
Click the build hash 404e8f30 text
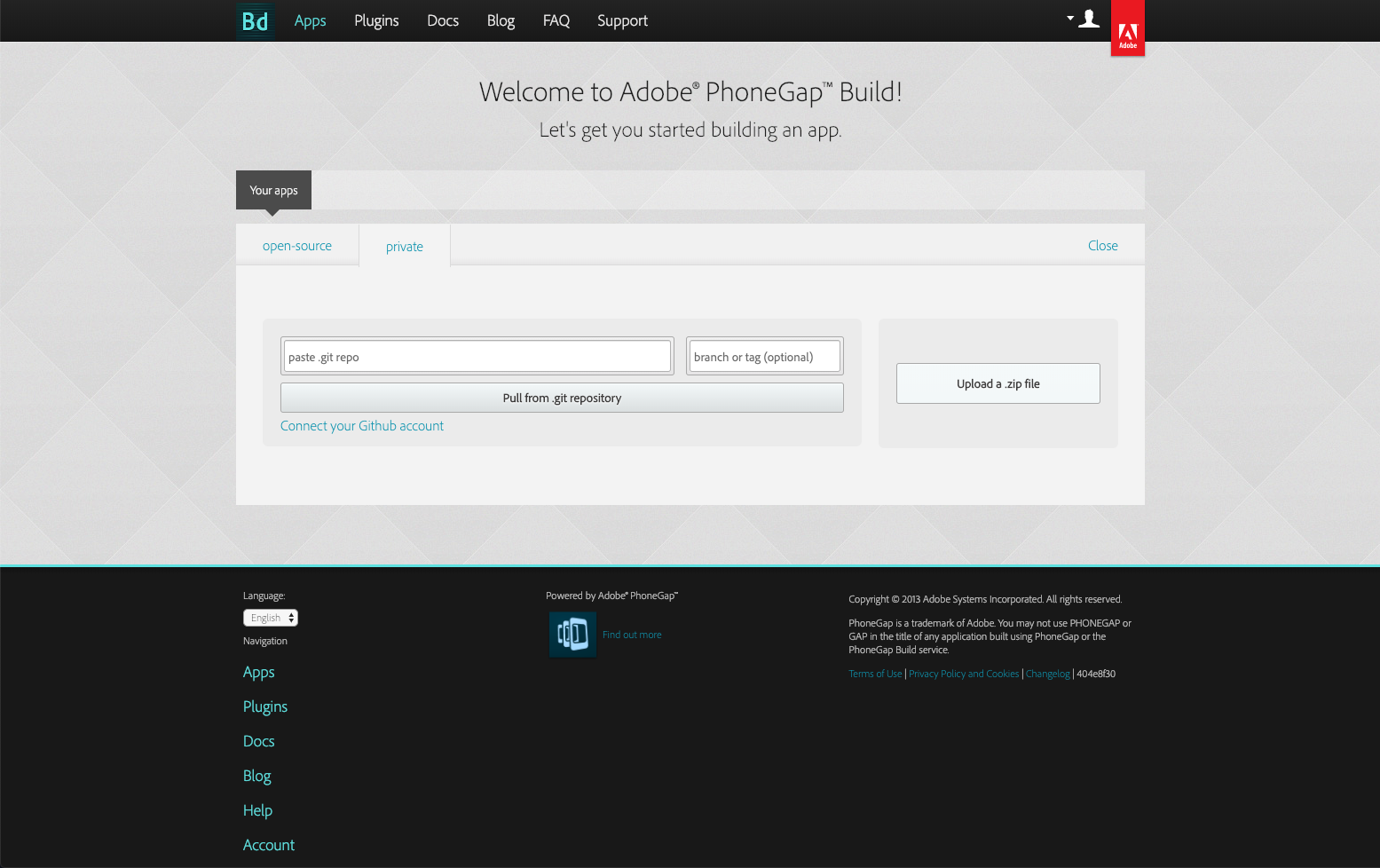(x=1096, y=674)
